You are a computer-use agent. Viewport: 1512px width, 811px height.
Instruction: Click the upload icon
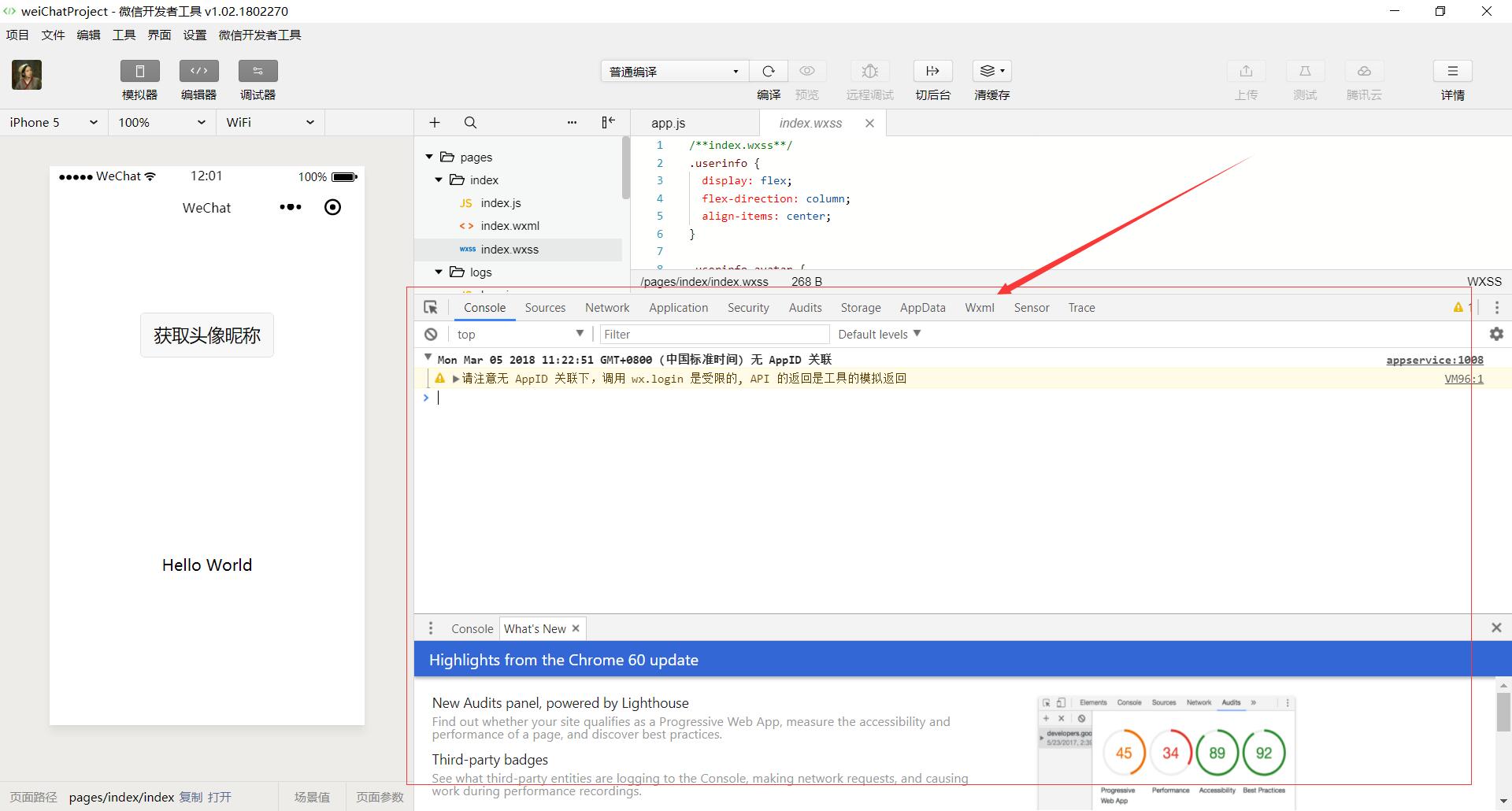pos(1246,71)
